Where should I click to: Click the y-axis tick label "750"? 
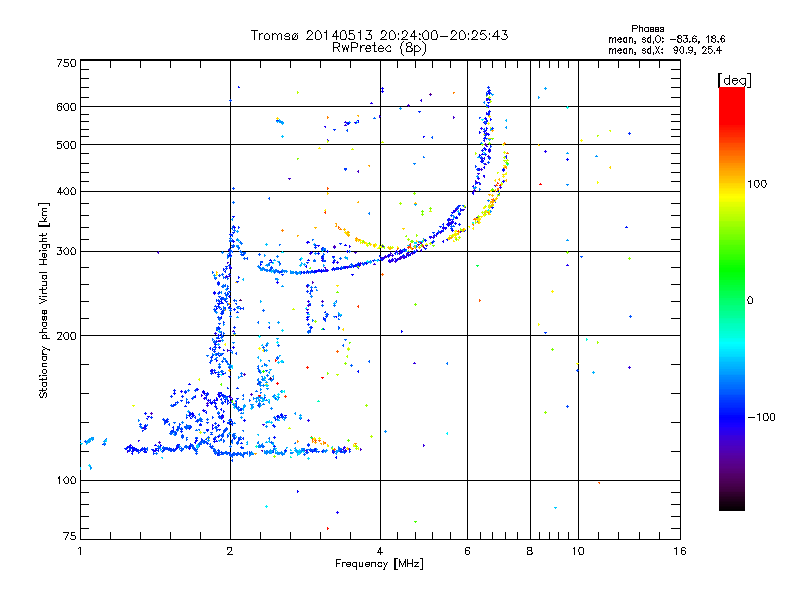tap(66, 63)
